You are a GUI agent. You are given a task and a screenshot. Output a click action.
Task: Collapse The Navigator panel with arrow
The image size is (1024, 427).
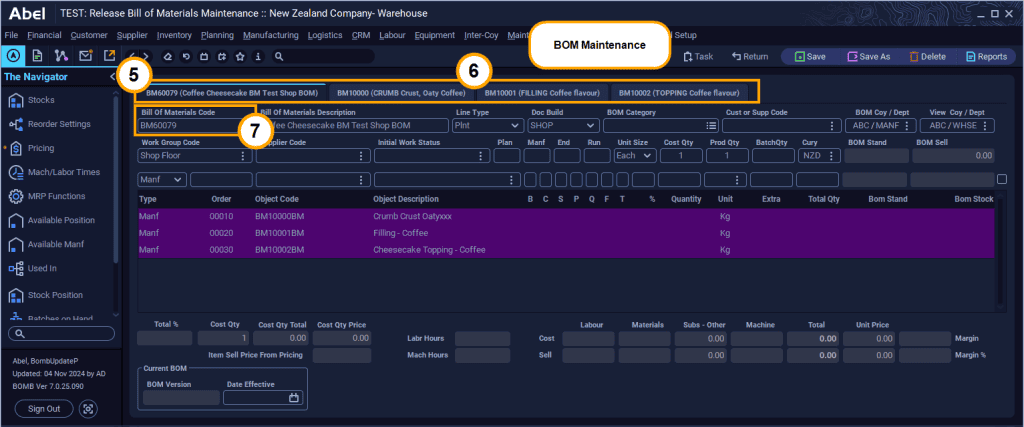coord(112,76)
